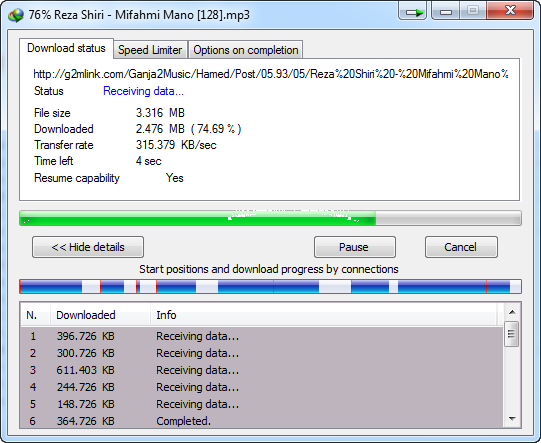
Task: Click the scroll down arrow in connections list
Action: coord(512,419)
